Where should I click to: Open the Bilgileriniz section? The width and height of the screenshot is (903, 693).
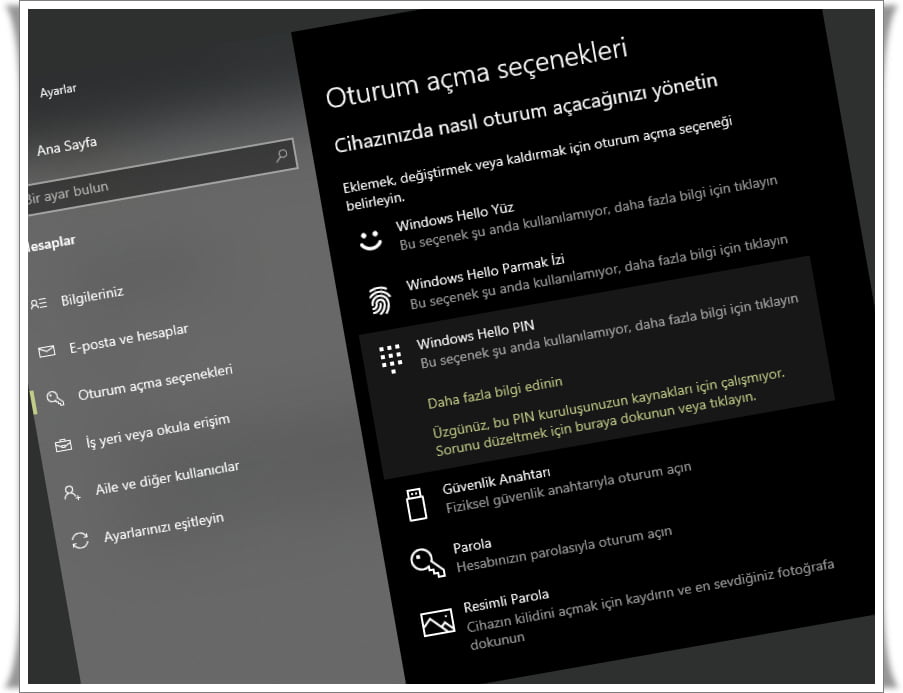click(x=92, y=297)
